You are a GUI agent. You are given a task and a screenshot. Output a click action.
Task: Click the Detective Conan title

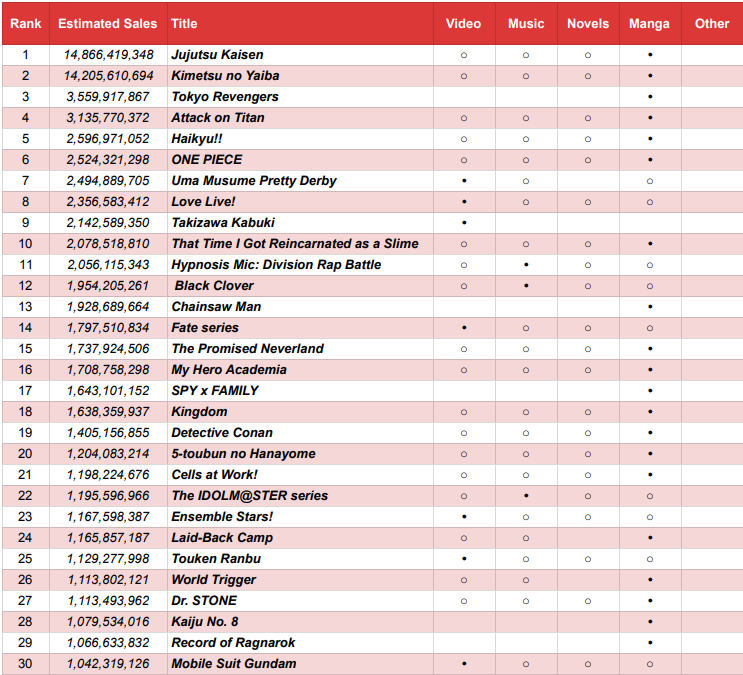coord(222,433)
